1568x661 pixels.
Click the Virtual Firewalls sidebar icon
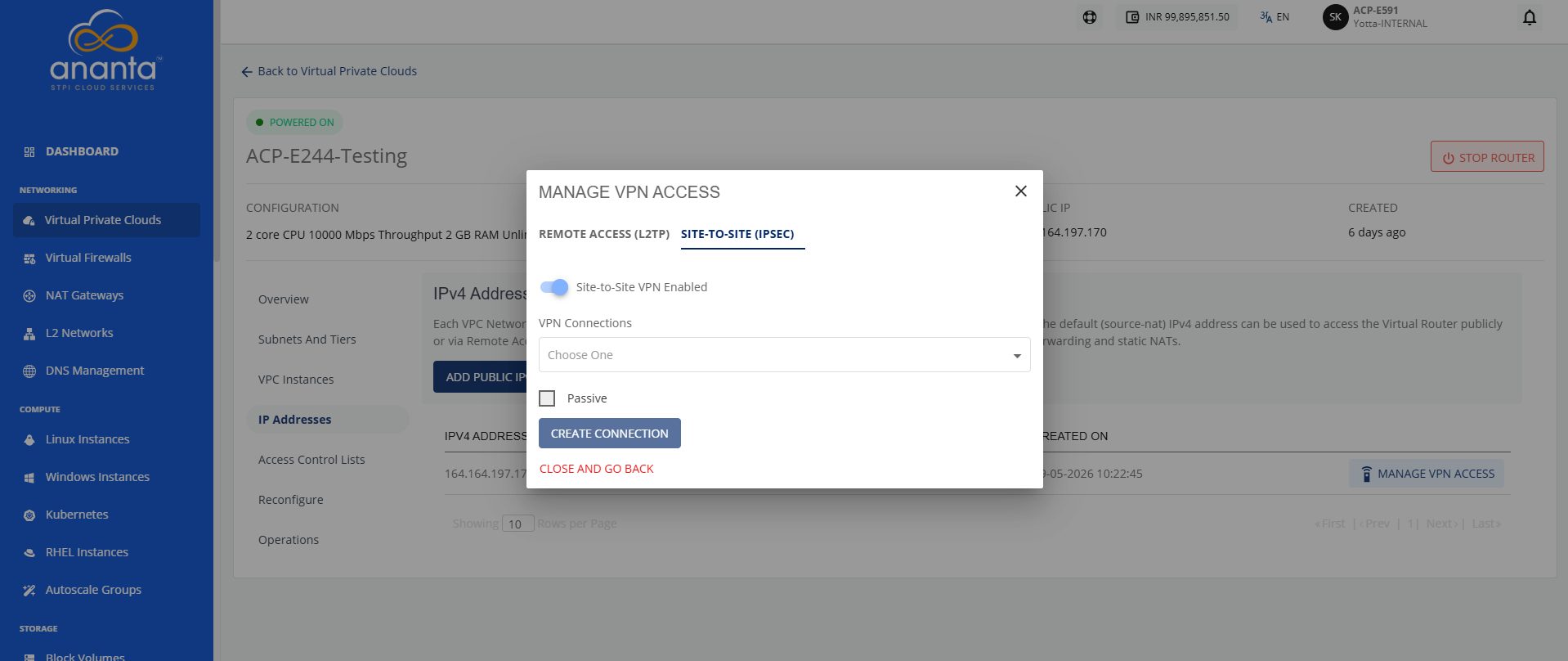(29, 259)
